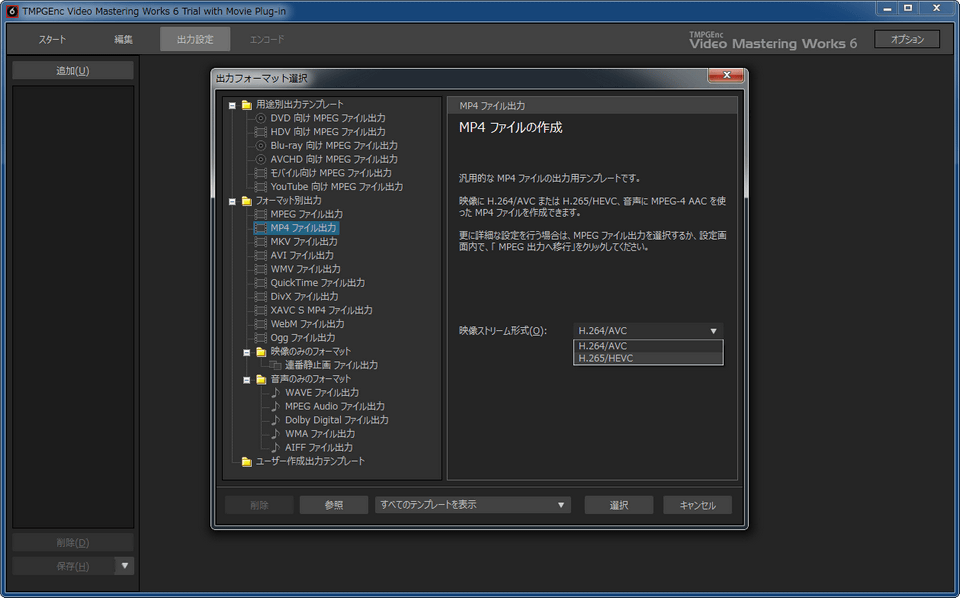Click the film icon beside WMV ファイル出力

click(x=260, y=269)
